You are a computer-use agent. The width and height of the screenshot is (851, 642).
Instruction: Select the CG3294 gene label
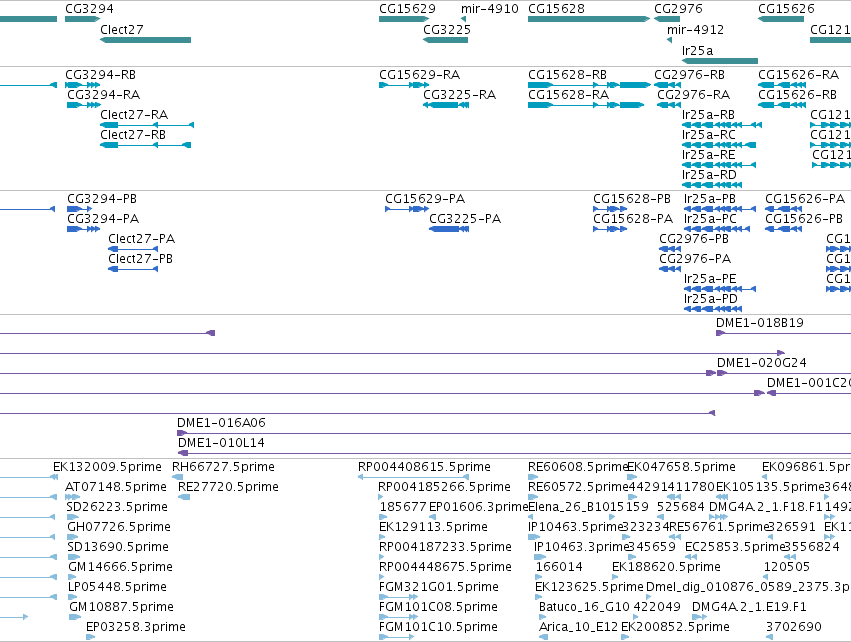[90, 9]
